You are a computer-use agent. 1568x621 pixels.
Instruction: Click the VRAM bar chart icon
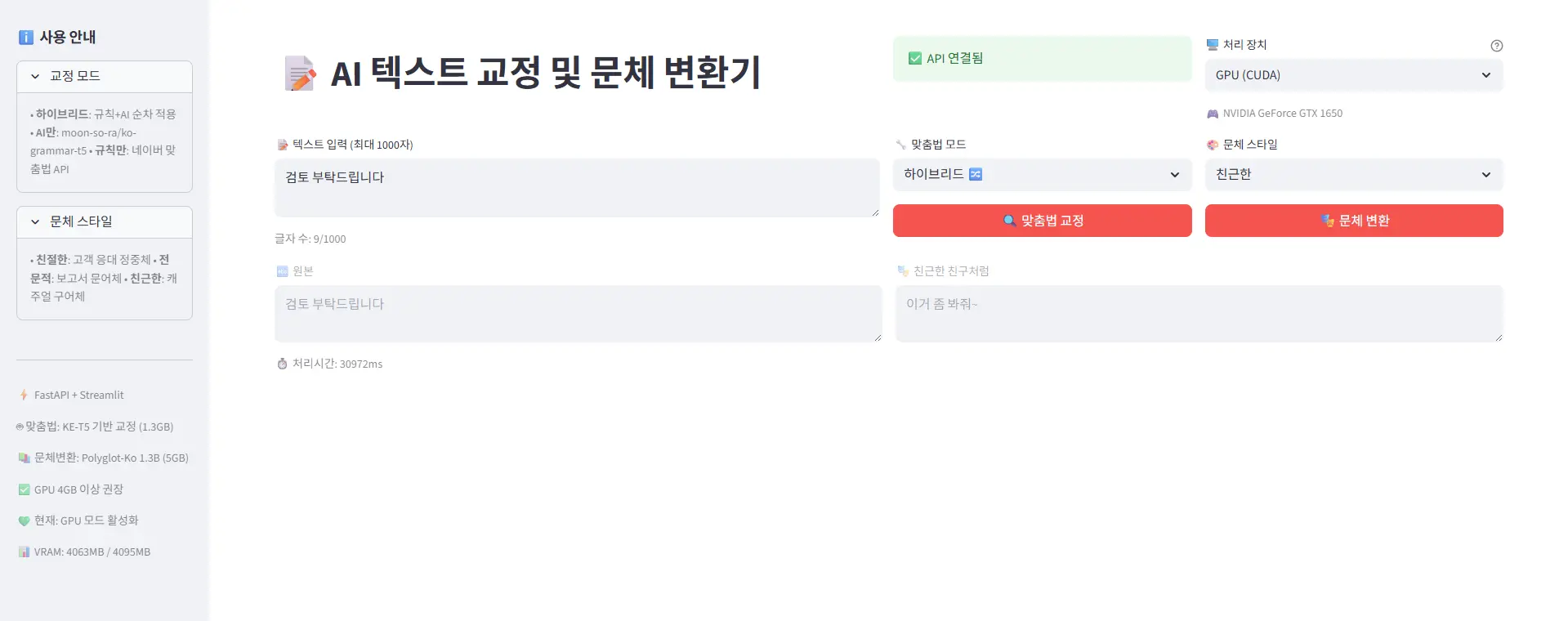pyautogui.click(x=24, y=552)
